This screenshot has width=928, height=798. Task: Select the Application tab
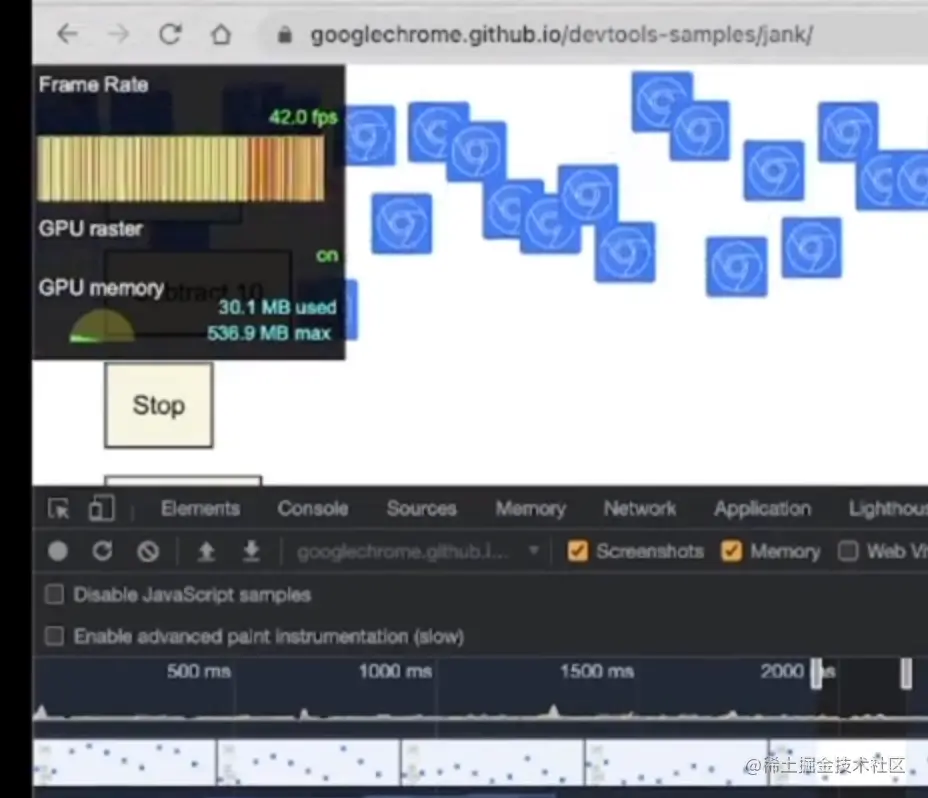coord(762,509)
